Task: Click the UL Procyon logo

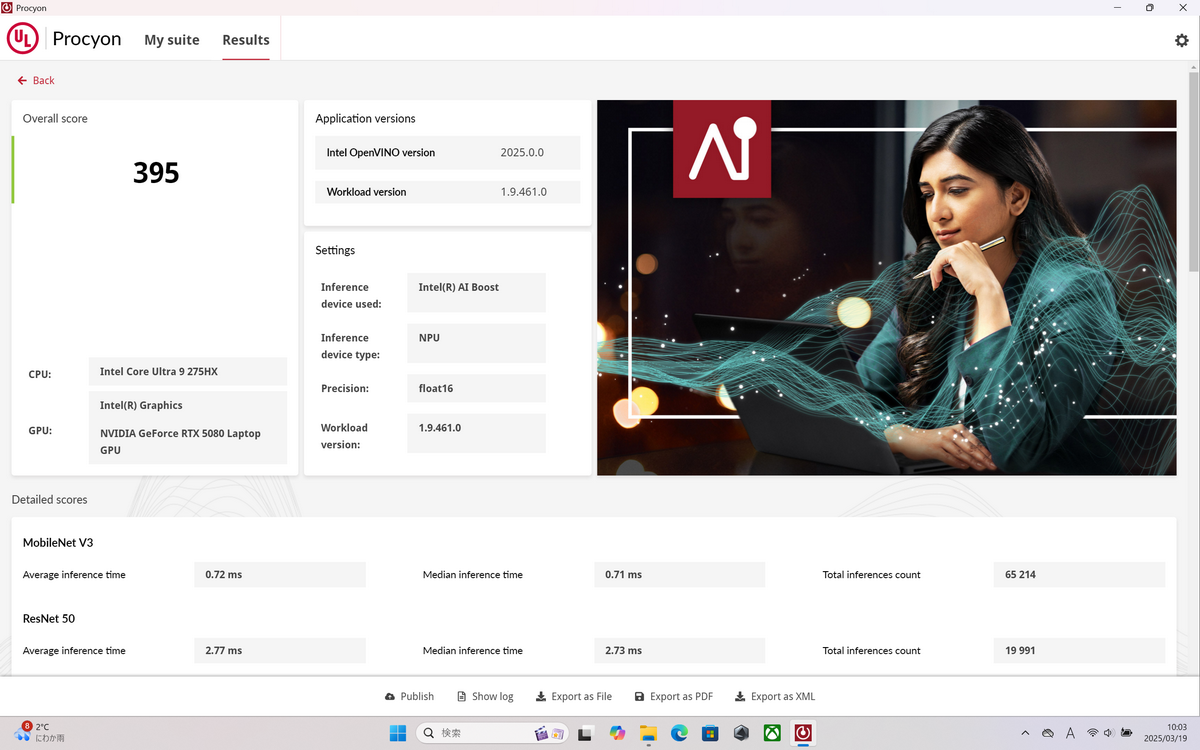Action: pos(23,39)
